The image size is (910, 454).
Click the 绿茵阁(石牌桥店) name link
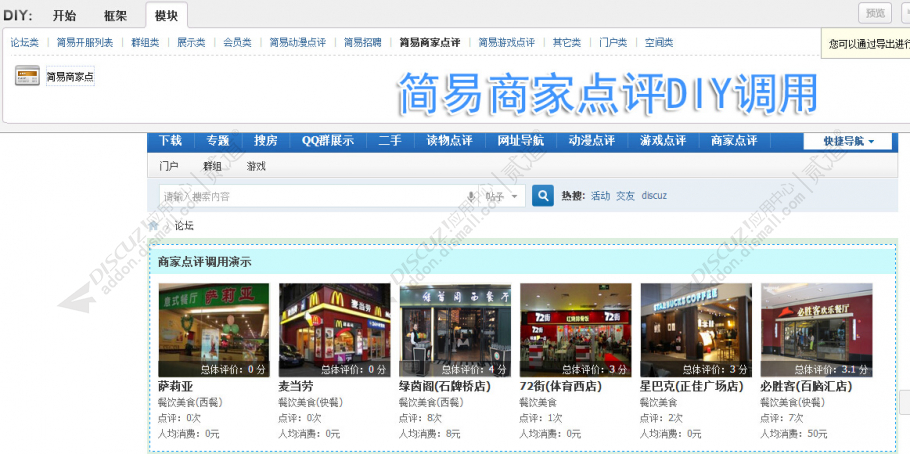pos(445,386)
